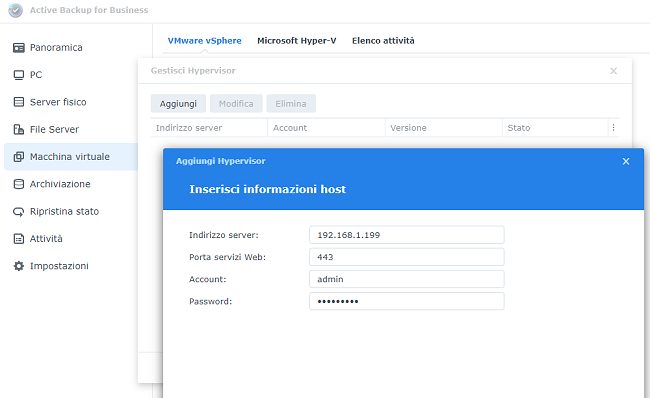Click the File Server icon
The width and height of the screenshot is (650, 398).
click(x=19, y=129)
